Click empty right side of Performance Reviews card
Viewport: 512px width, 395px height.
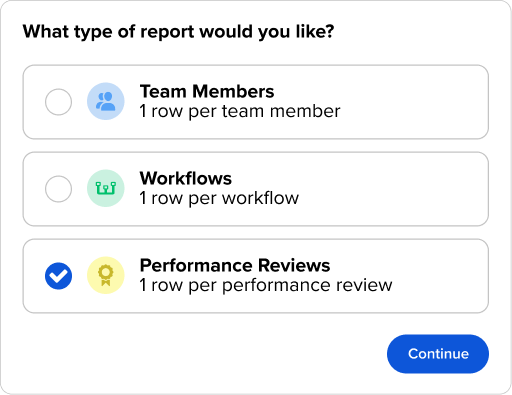[x=440, y=276]
